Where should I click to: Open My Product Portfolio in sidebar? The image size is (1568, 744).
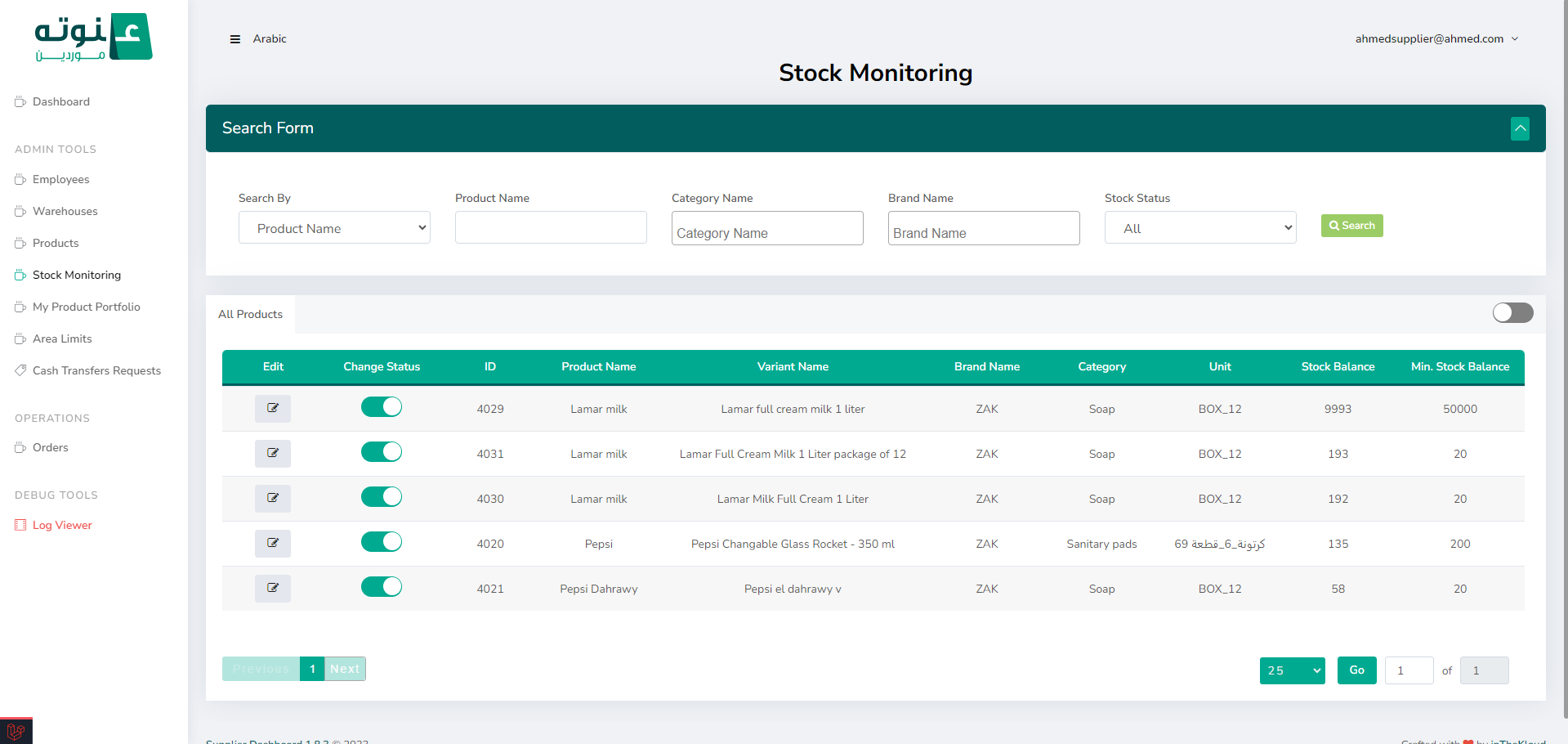tap(86, 307)
